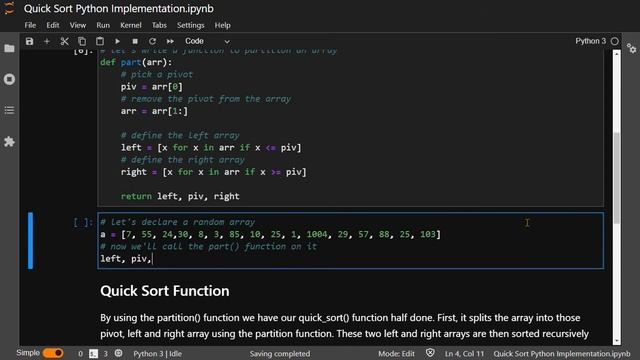Click the kernel sessions icon in status bar
The width and height of the screenshot is (640, 360).
coord(118,353)
